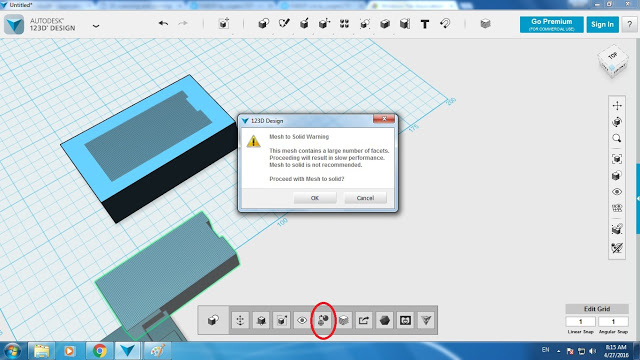Click the Angular Snap value field
Screen dimensions: 640x360
pyautogui.click(x=613, y=322)
